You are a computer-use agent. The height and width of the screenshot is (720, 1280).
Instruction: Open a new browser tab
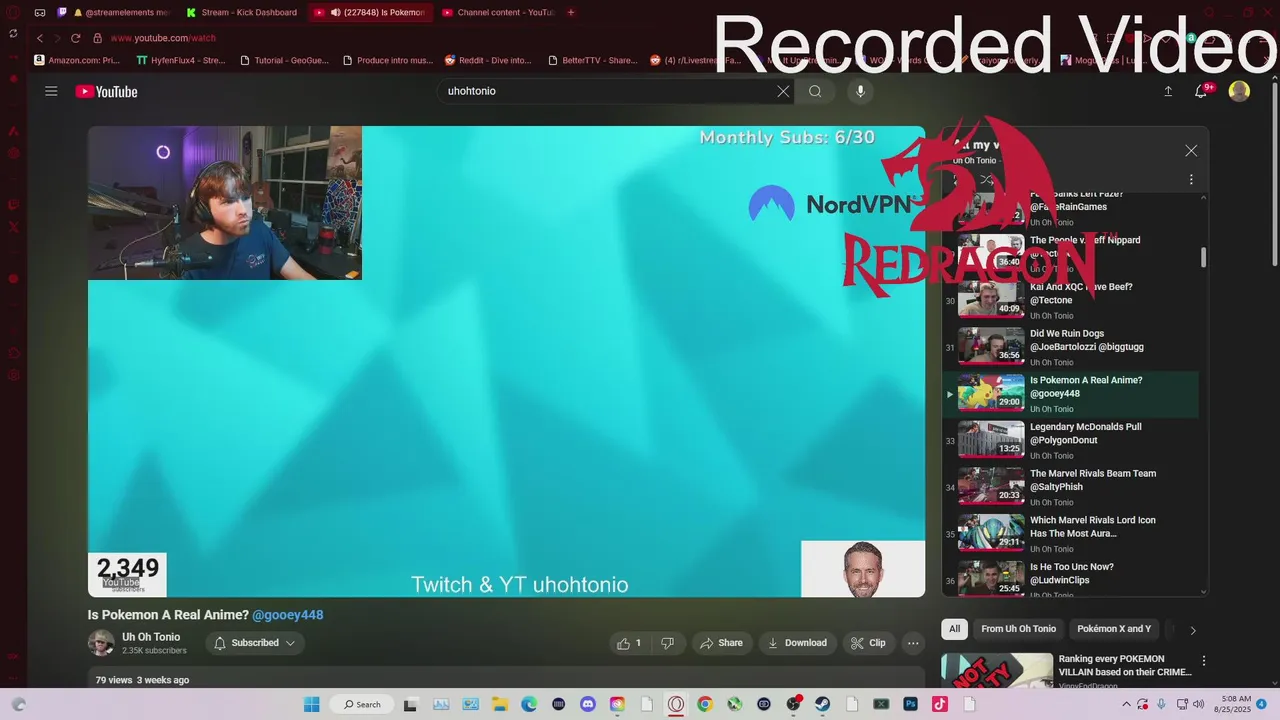[x=571, y=13]
